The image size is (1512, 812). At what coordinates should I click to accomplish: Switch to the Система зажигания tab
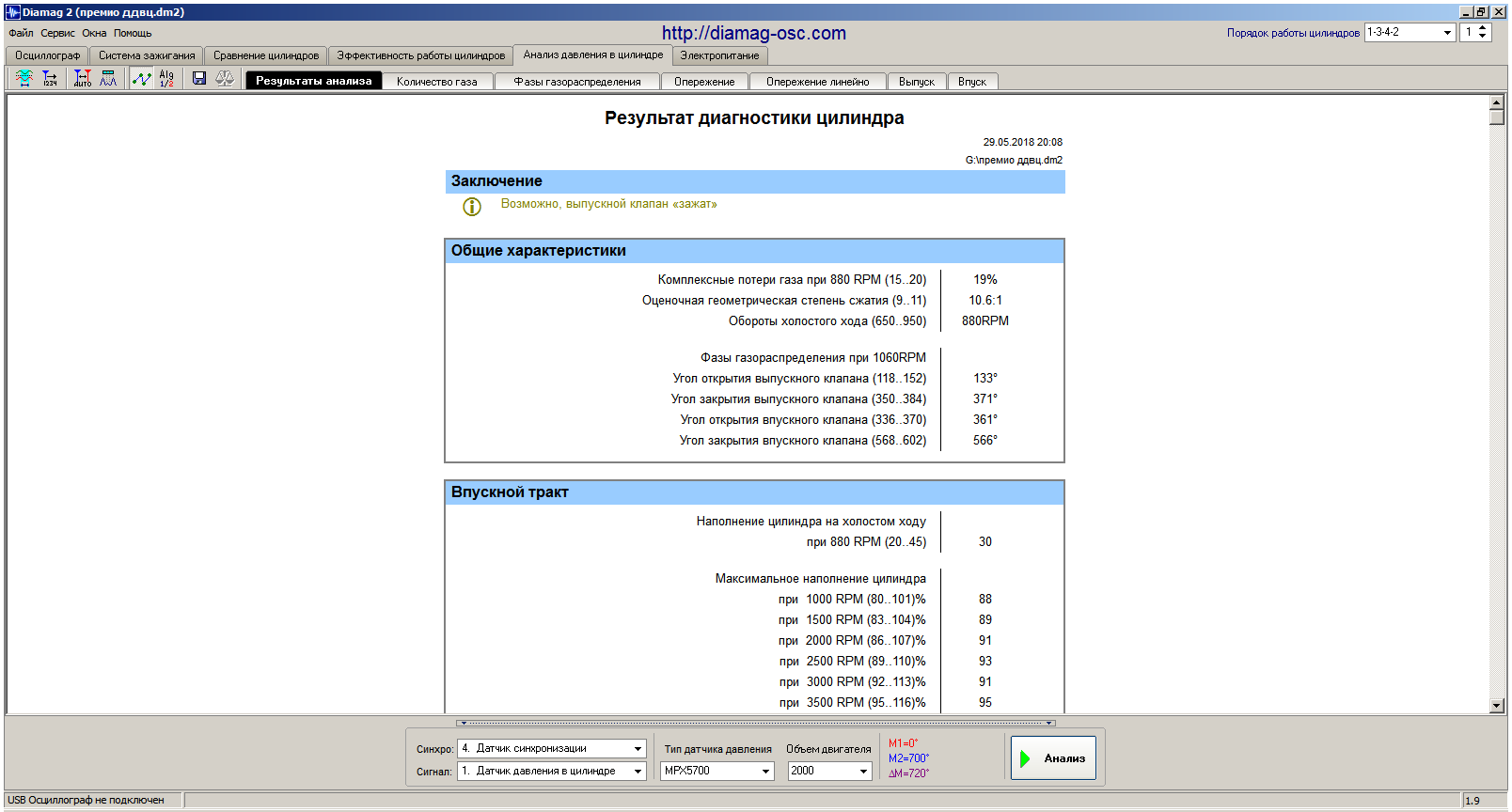(x=147, y=55)
